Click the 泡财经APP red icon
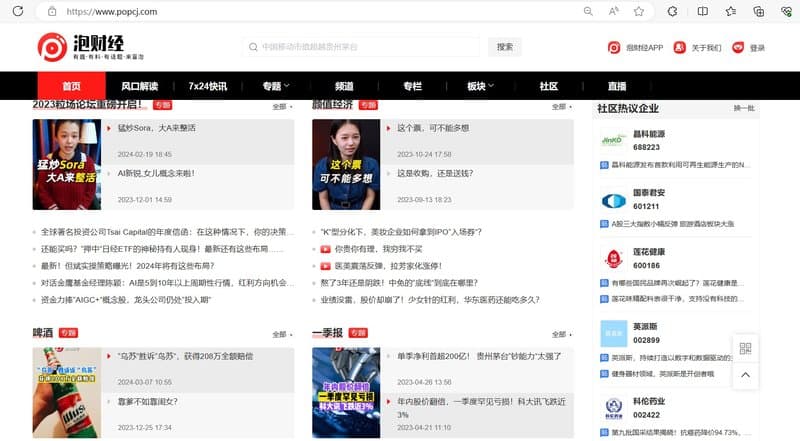This screenshot has width=800, height=441. 614,47
